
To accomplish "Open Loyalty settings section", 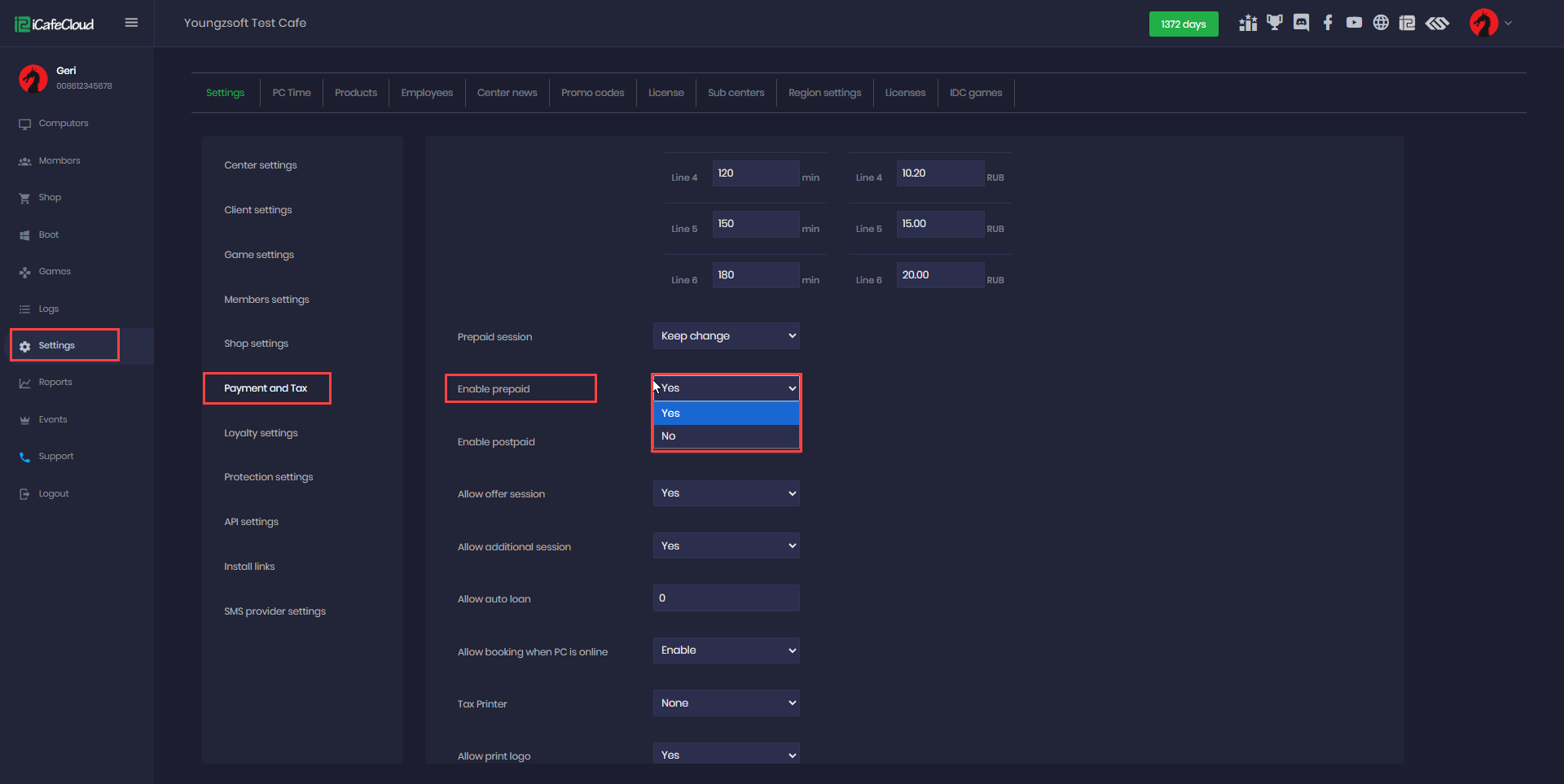I will click(x=261, y=433).
